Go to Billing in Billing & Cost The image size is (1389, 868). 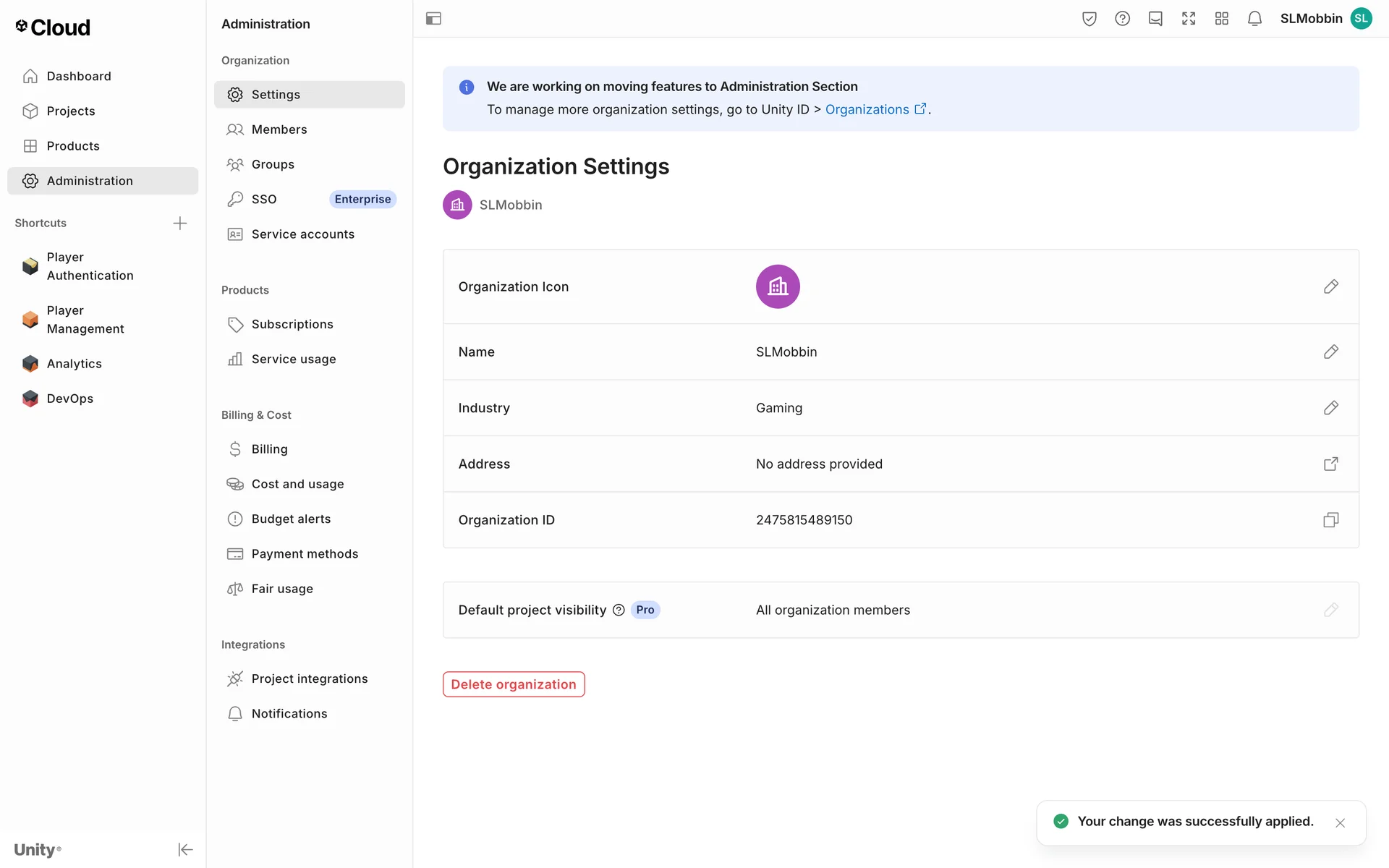tap(269, 449)
